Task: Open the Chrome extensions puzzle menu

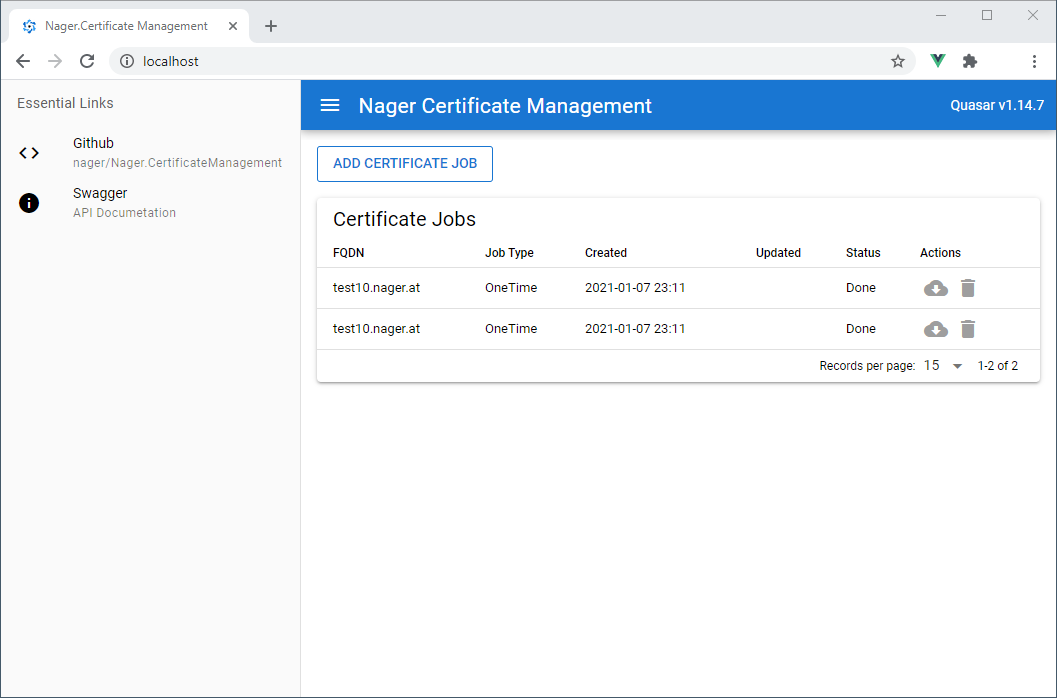Action: click(x=970, y=61)
